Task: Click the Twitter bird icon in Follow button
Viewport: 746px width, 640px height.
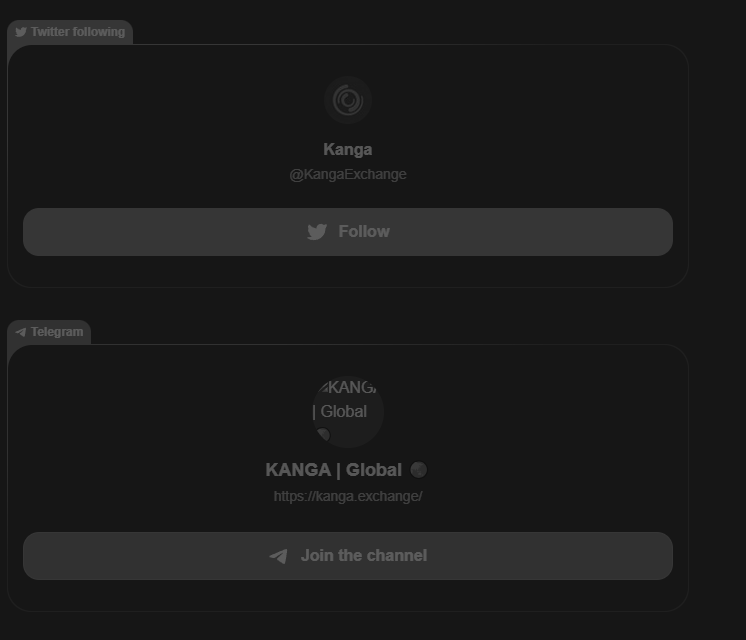Action: pyautogui.click(x=317, y=232)
